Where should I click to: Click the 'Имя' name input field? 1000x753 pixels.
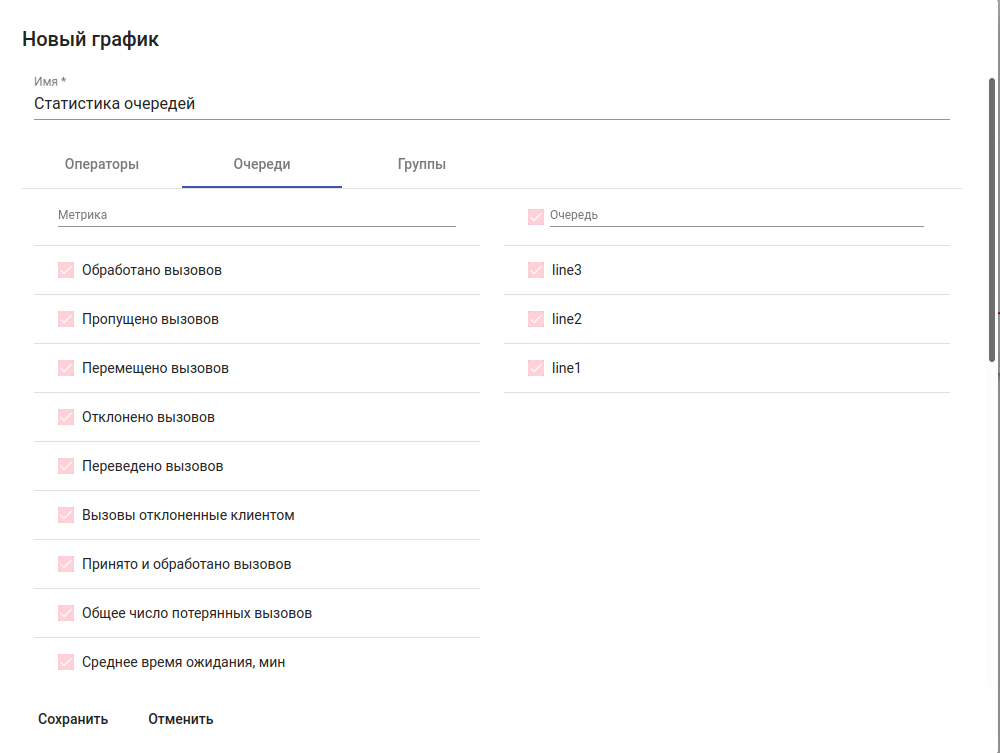pyautogui.click(x=490, y=103)
